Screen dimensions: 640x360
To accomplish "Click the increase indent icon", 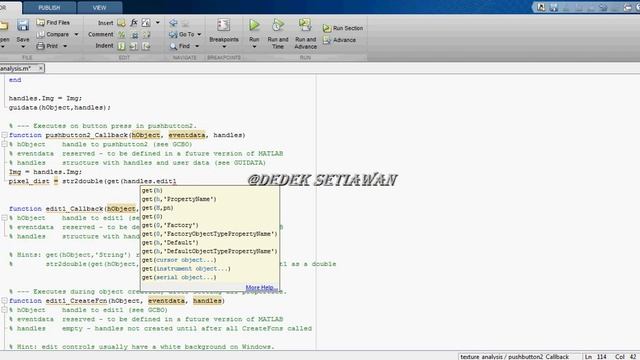I will click(x=134, y=46).
